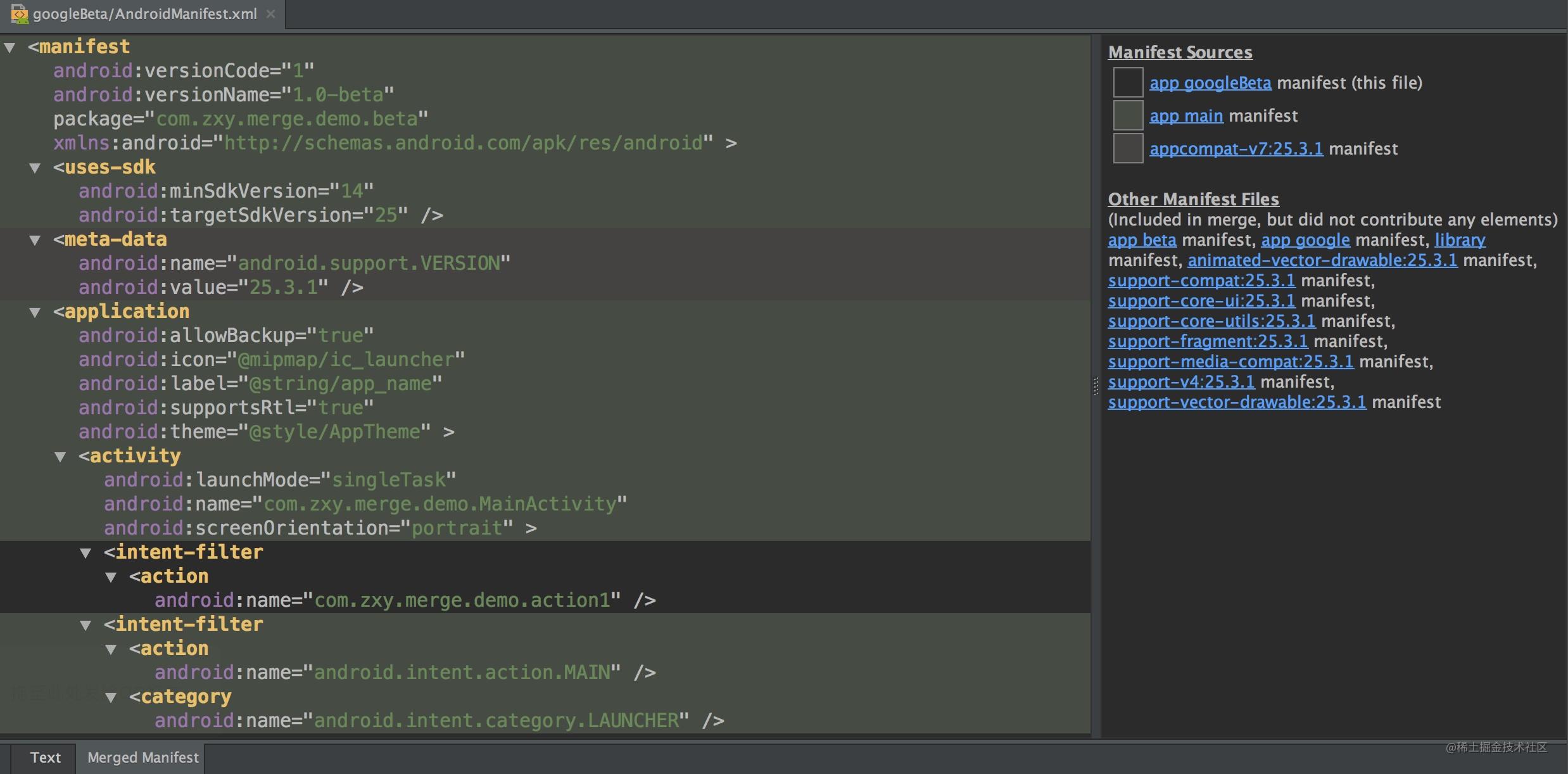Switch to the Merged Manifest tab
The image size is (1568, 774).
143,758
